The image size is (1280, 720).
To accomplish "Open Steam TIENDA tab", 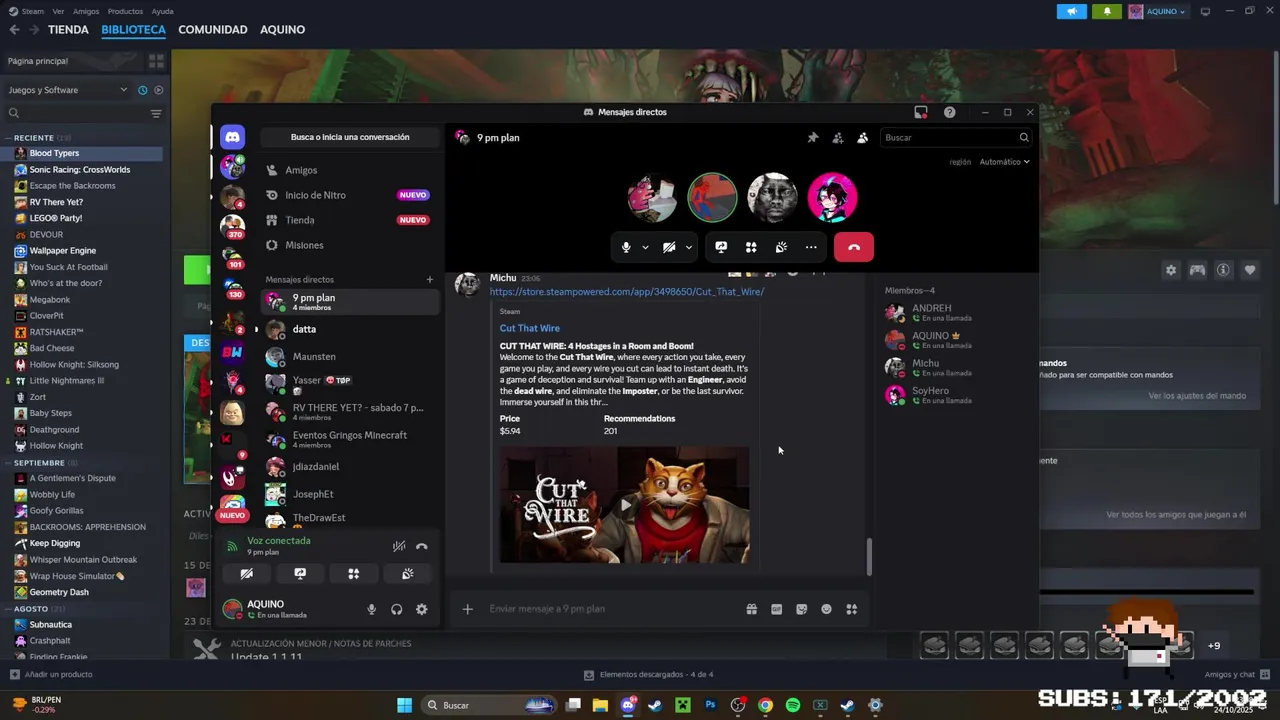I will pyautogui.click(x=68, y=30).
